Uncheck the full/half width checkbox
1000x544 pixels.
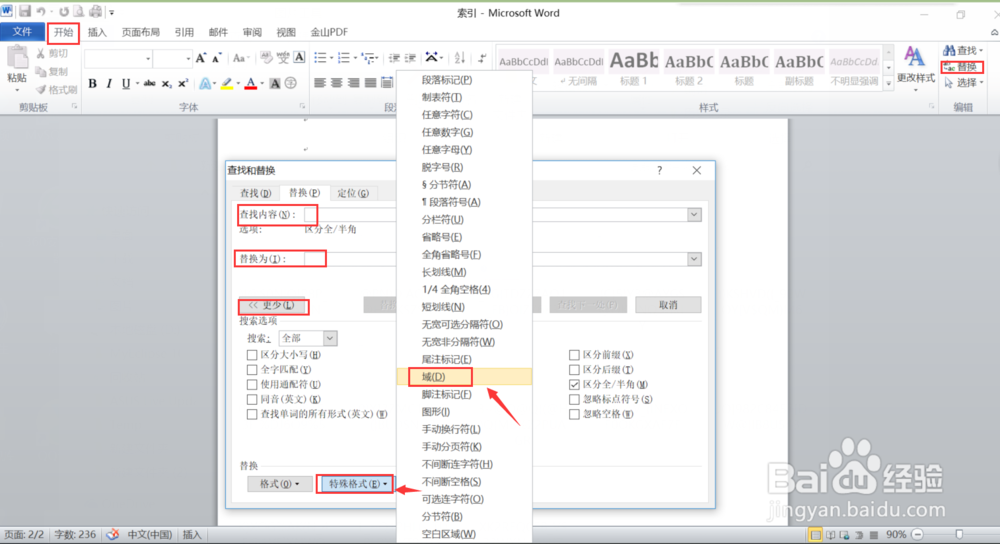click(574, 385)
